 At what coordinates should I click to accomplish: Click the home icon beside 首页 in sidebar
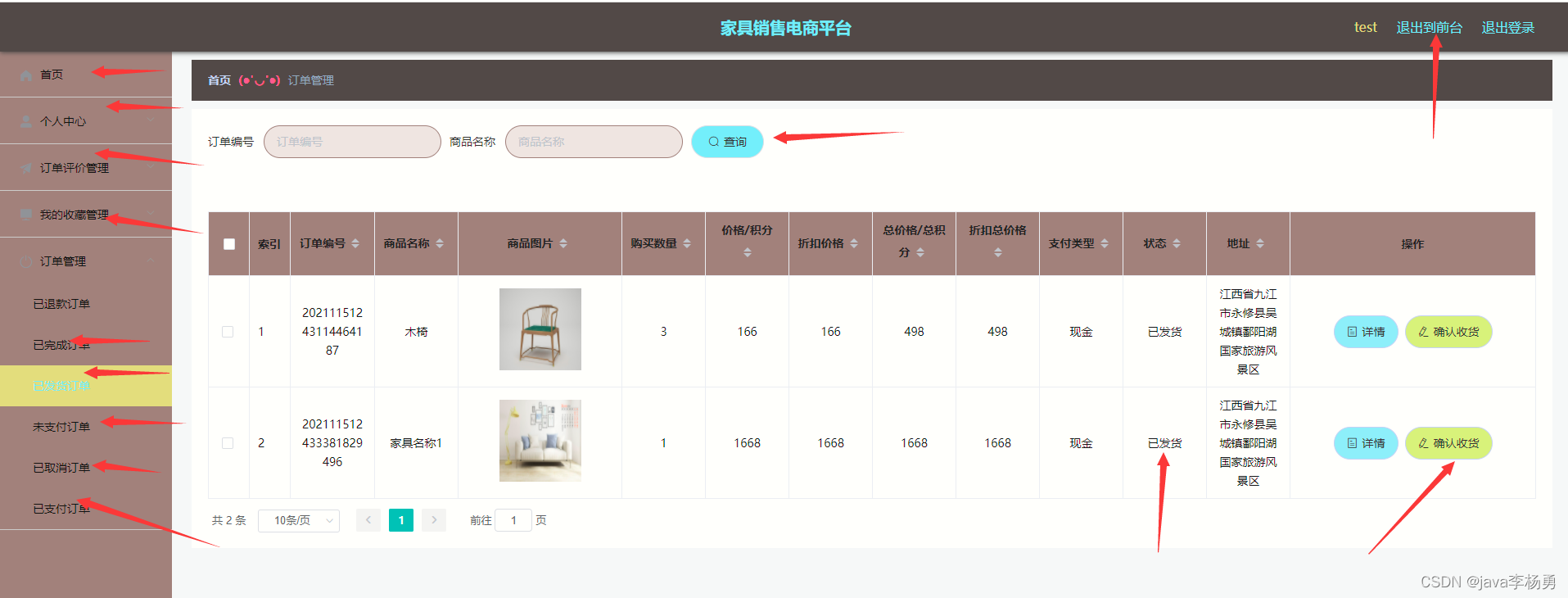[x=26, y=75]
